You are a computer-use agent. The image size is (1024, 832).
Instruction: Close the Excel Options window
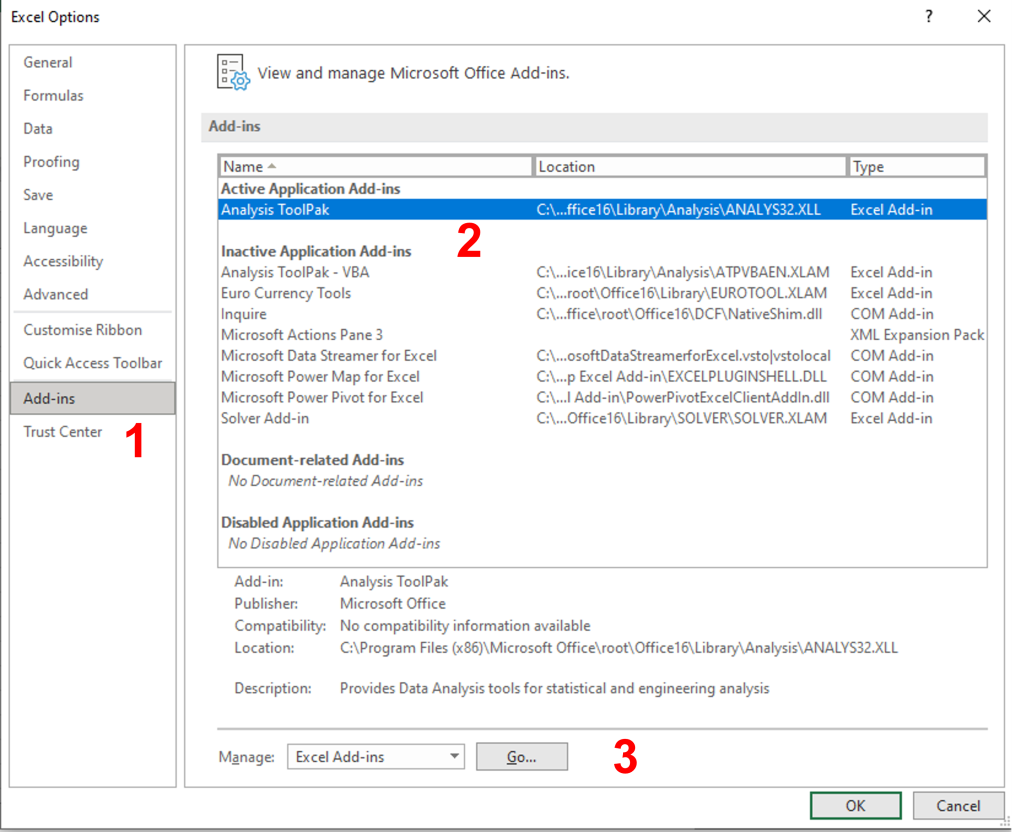[x=984, y=16]
